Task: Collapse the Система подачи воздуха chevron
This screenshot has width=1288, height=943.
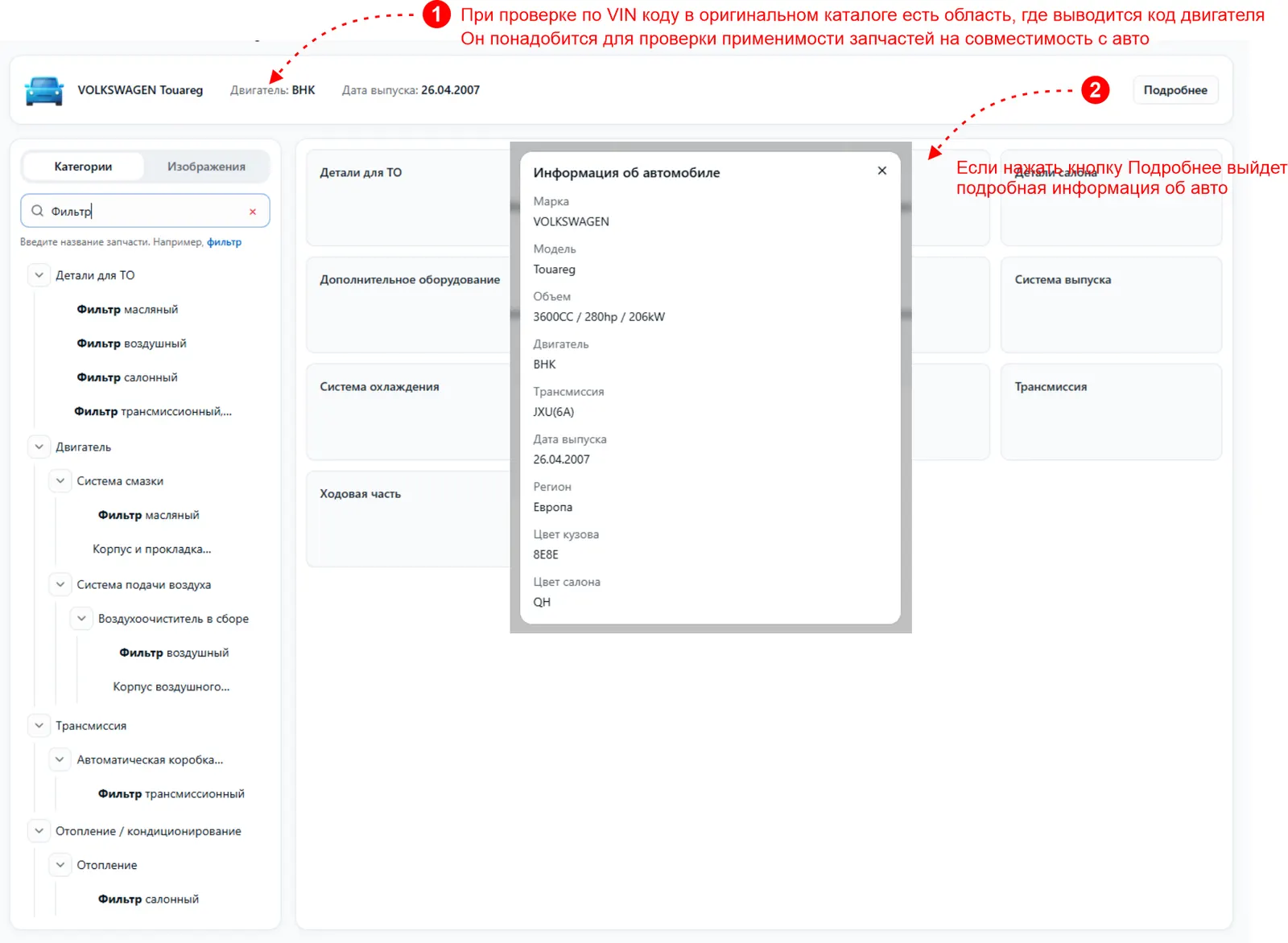Action: (60, 584)
